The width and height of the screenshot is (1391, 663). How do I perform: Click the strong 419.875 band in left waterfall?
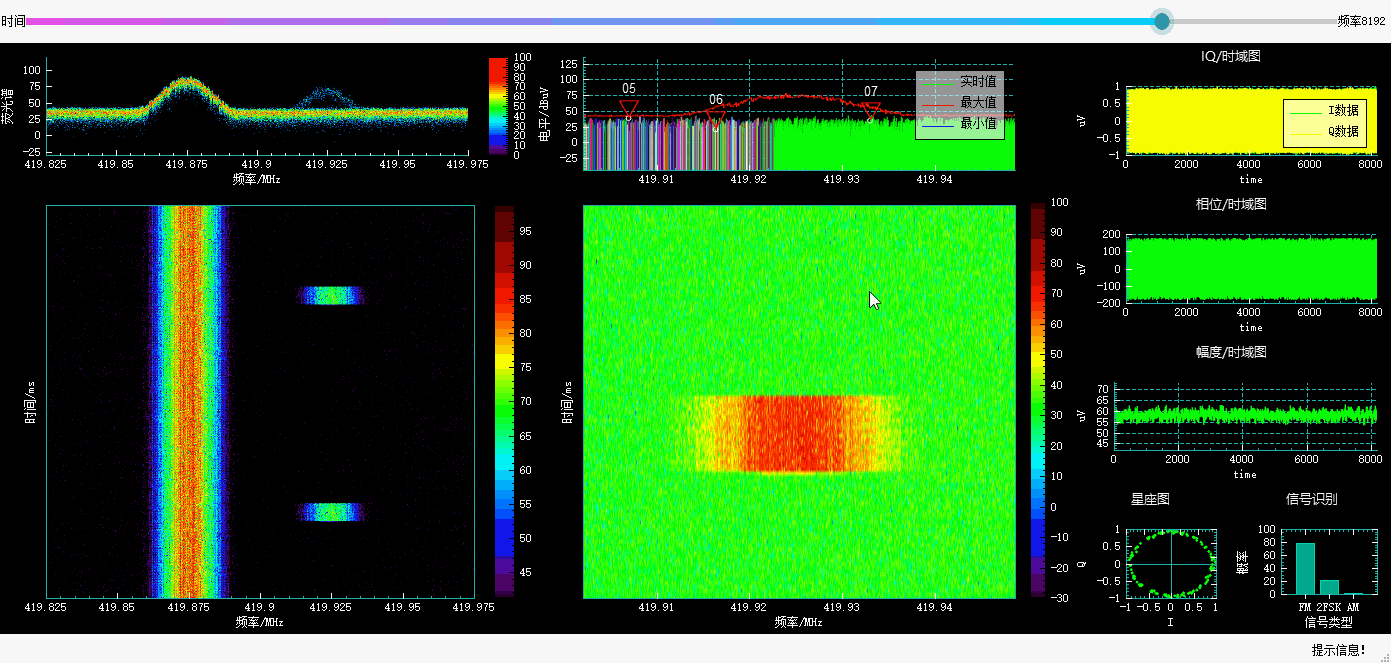pos(189,402)
